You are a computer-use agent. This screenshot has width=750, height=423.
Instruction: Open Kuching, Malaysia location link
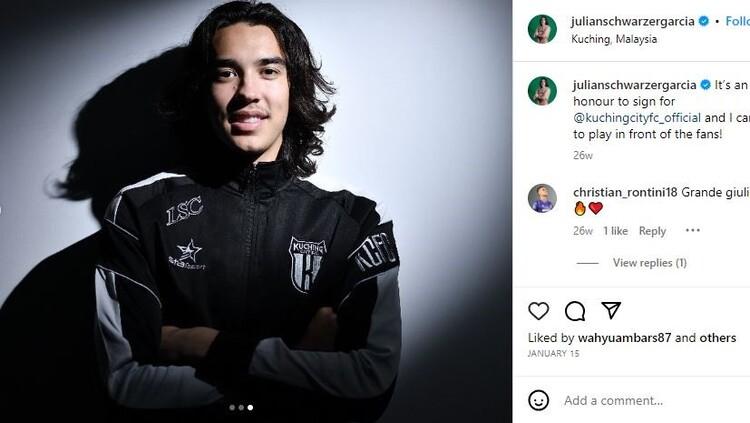click(x=614, y=39)
